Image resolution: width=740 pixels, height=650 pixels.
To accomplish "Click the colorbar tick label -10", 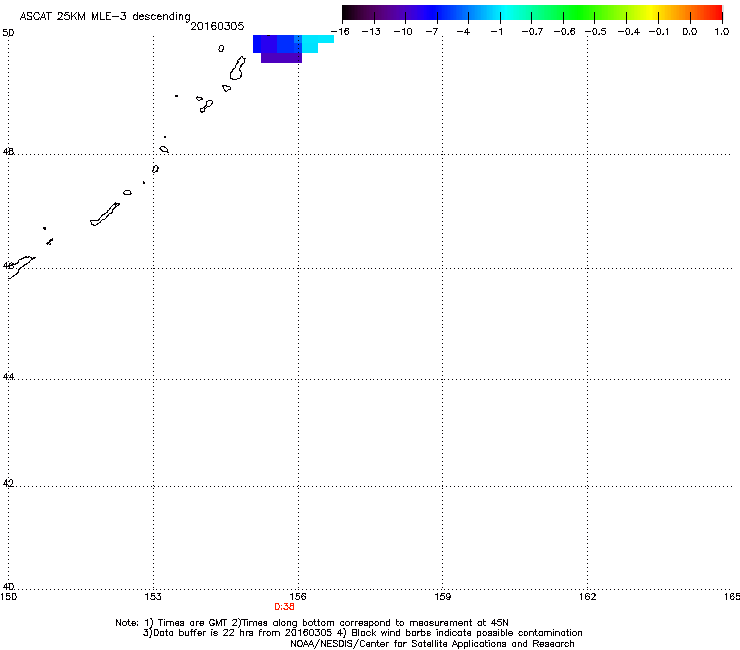I will 403,32.
